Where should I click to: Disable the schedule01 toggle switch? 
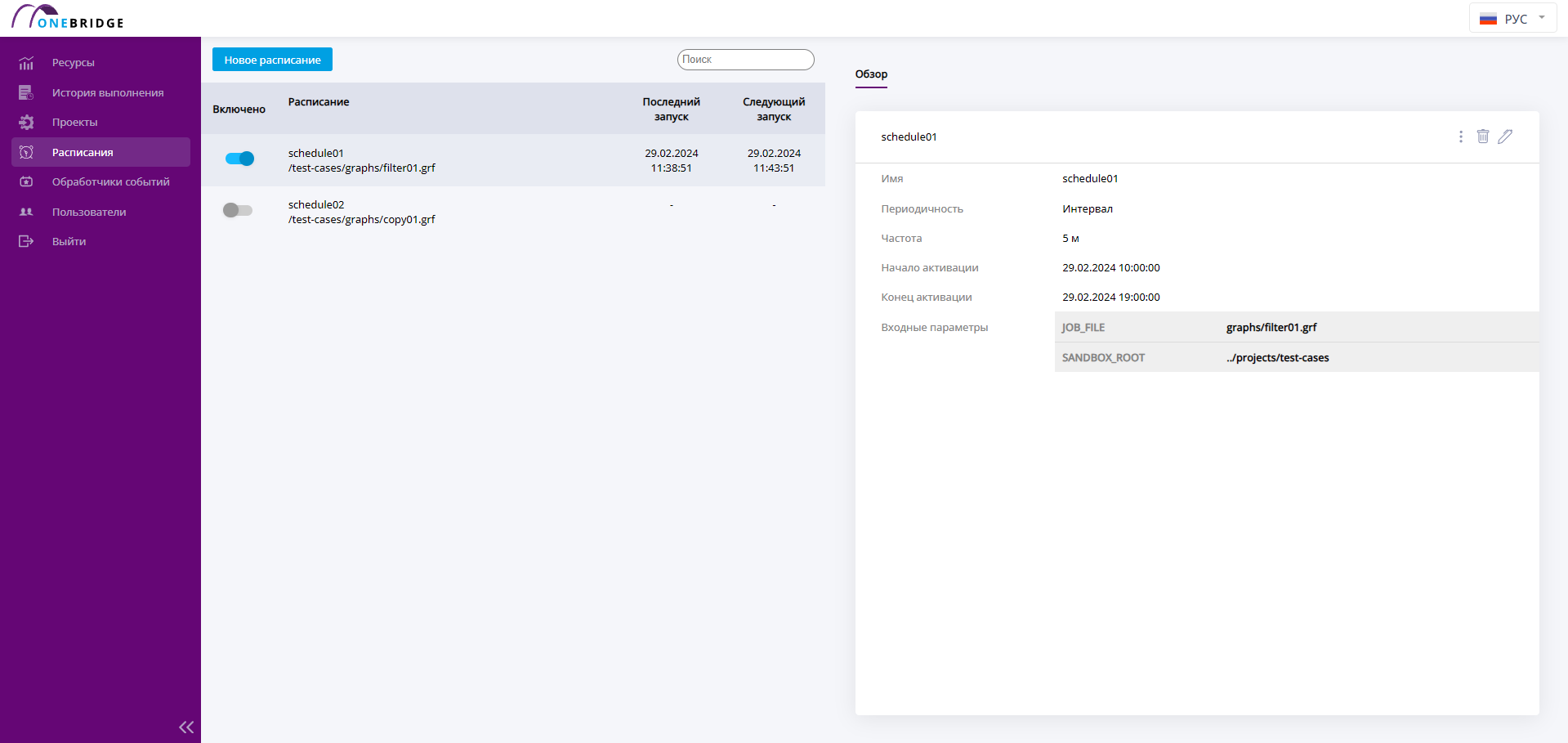(x=239, y=159)
